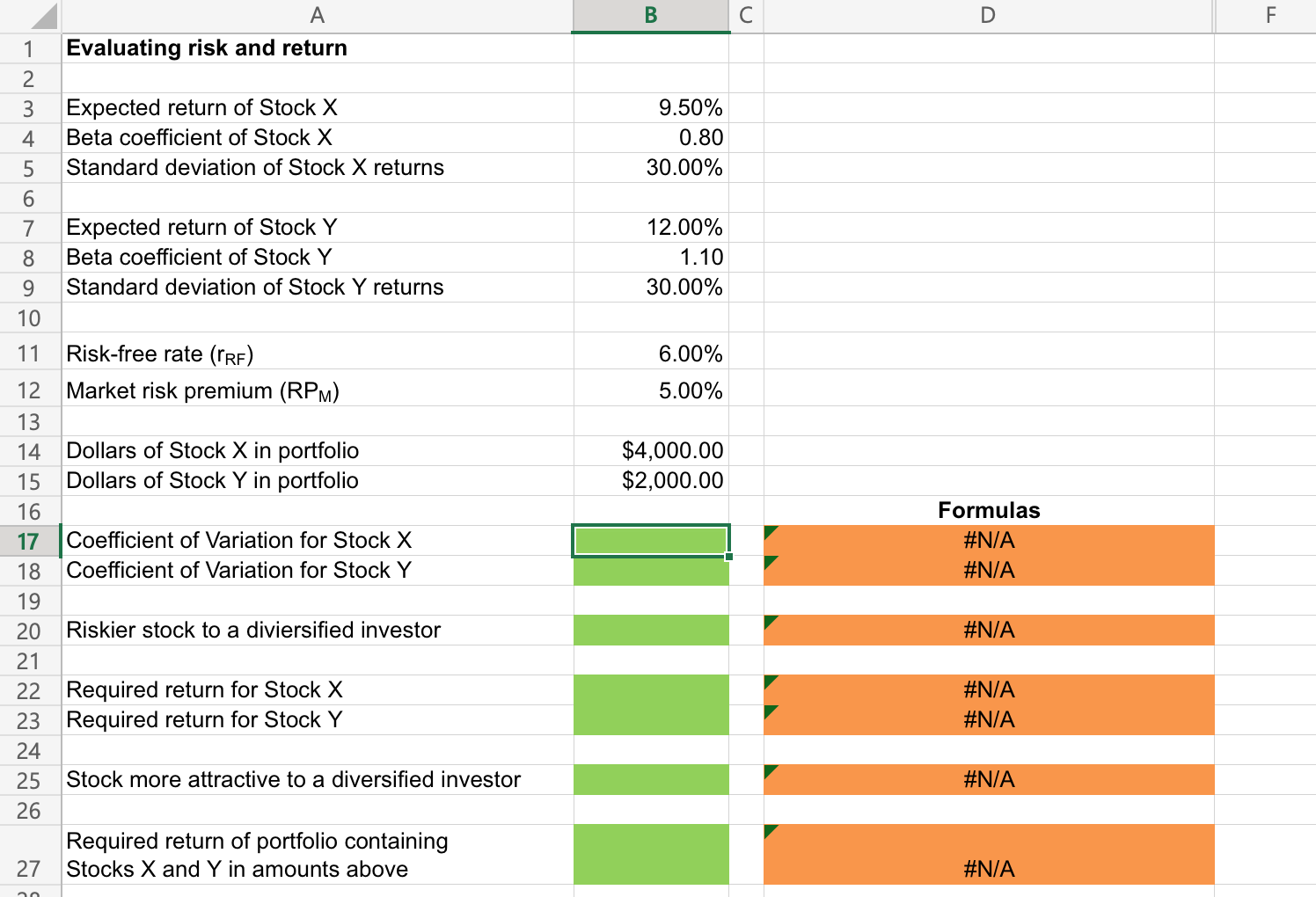Click the #N/A cell in row 20
The width and height of the screenshot is (1316, 897).
(989, 631)
